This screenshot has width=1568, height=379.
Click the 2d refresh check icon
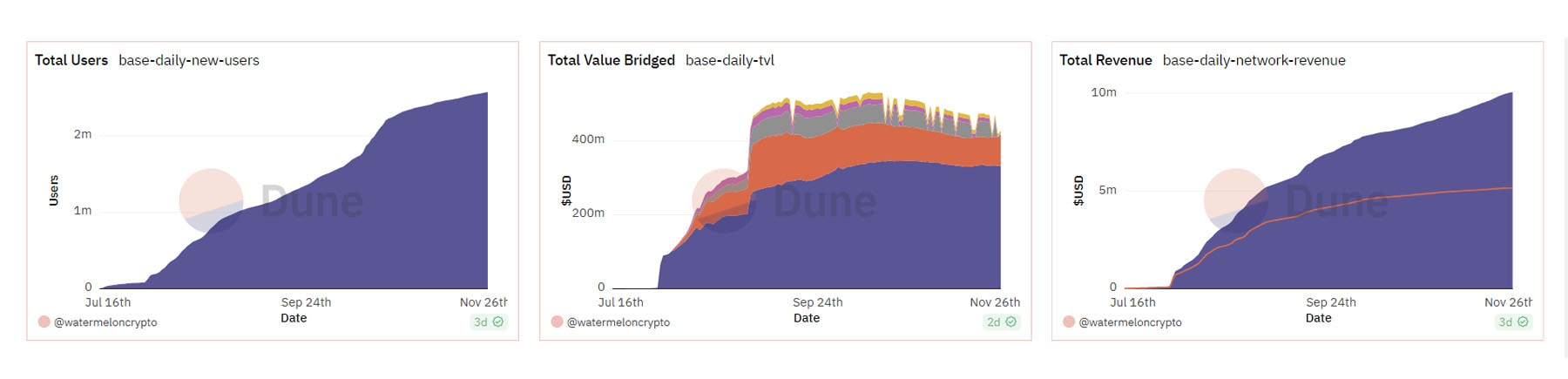click(x=1010, y=321)
